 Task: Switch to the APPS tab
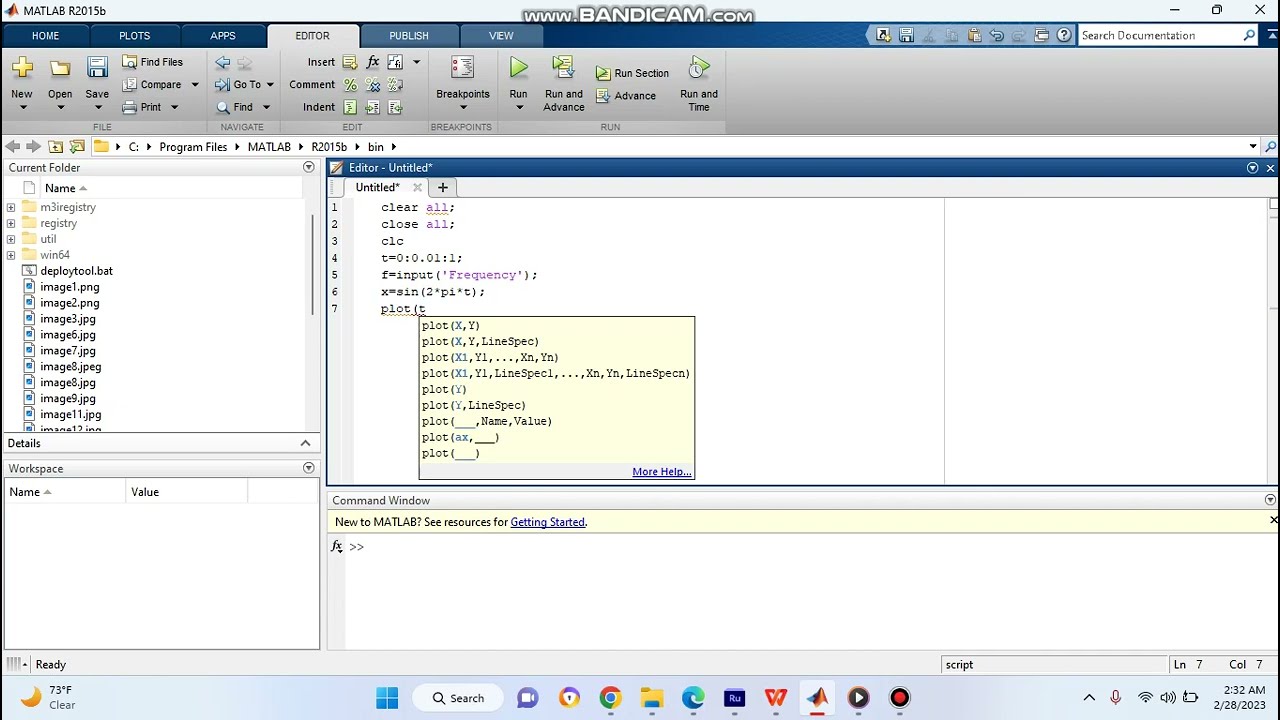pyautogui.click(x=223, y=36)
